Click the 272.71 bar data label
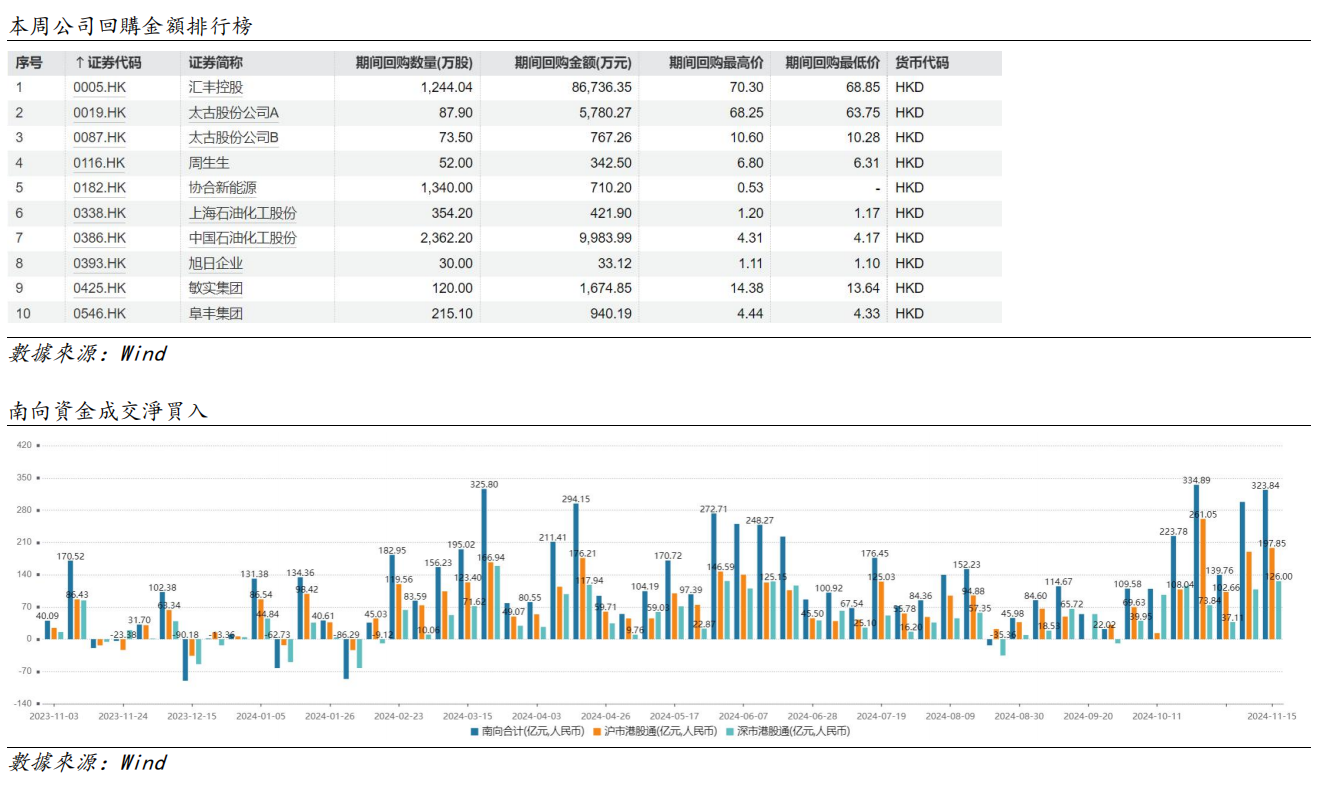Screen dimensions: 1318x789 pyautogui.click(x=713, y=509)
